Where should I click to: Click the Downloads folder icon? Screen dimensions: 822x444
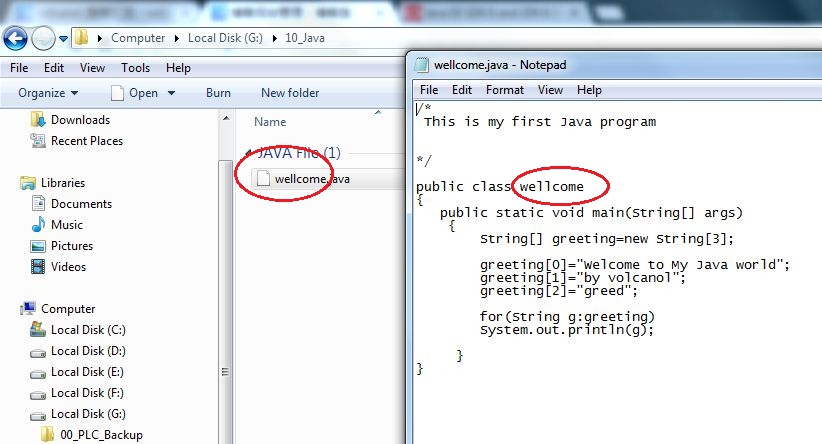[x=38, y=120]
